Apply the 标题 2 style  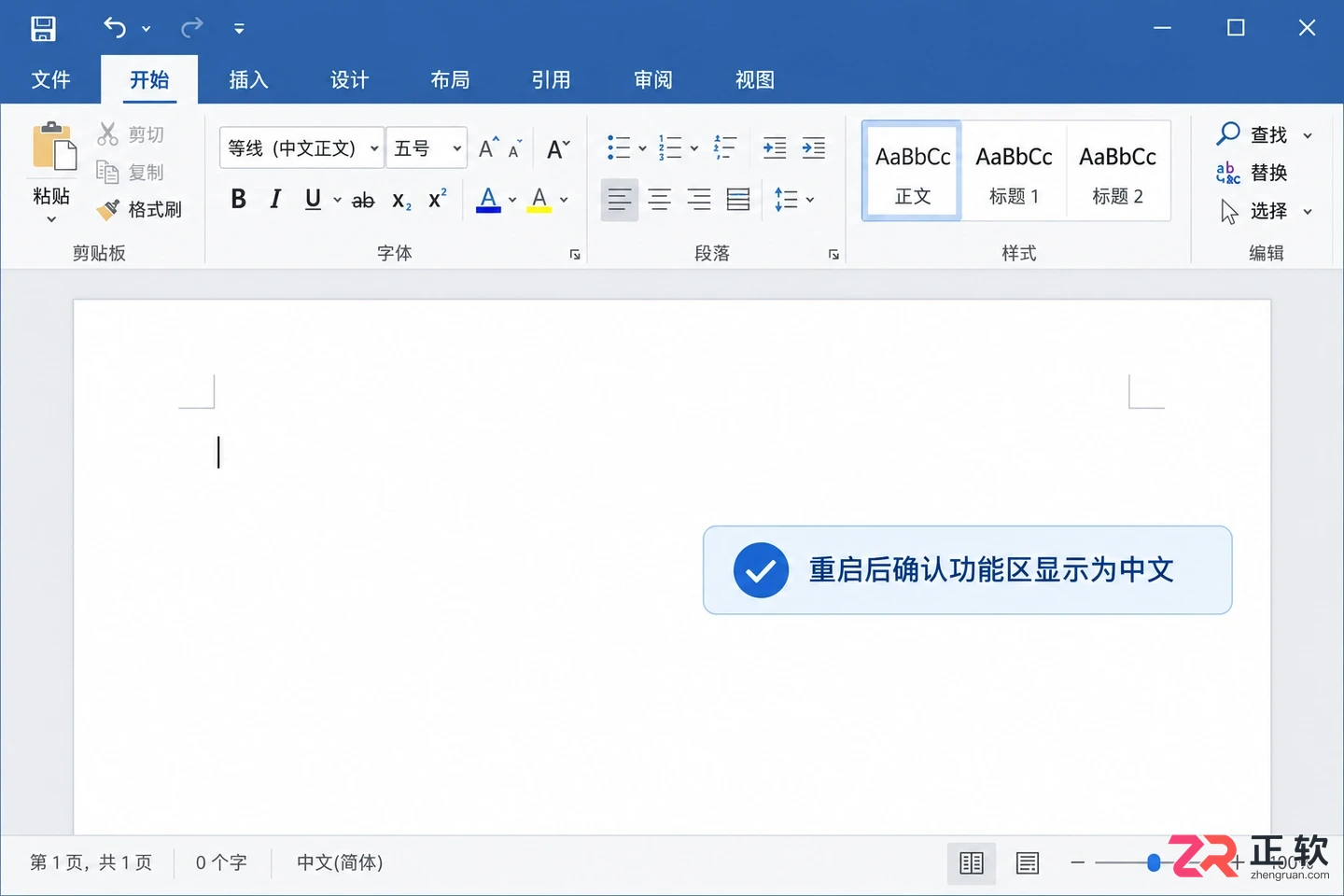[1117, 171]
